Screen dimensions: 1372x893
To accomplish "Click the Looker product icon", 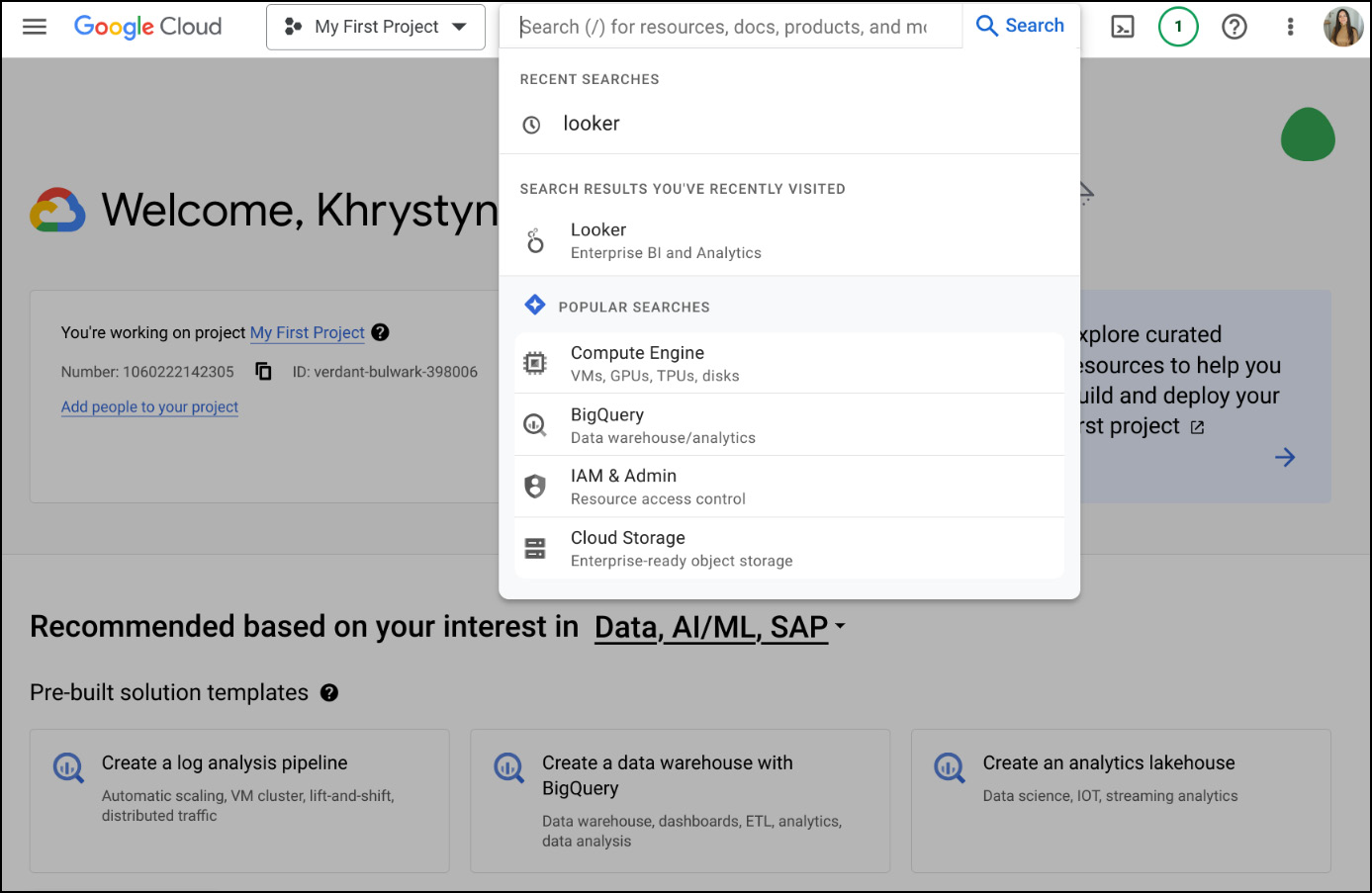I will coord(535,240).
